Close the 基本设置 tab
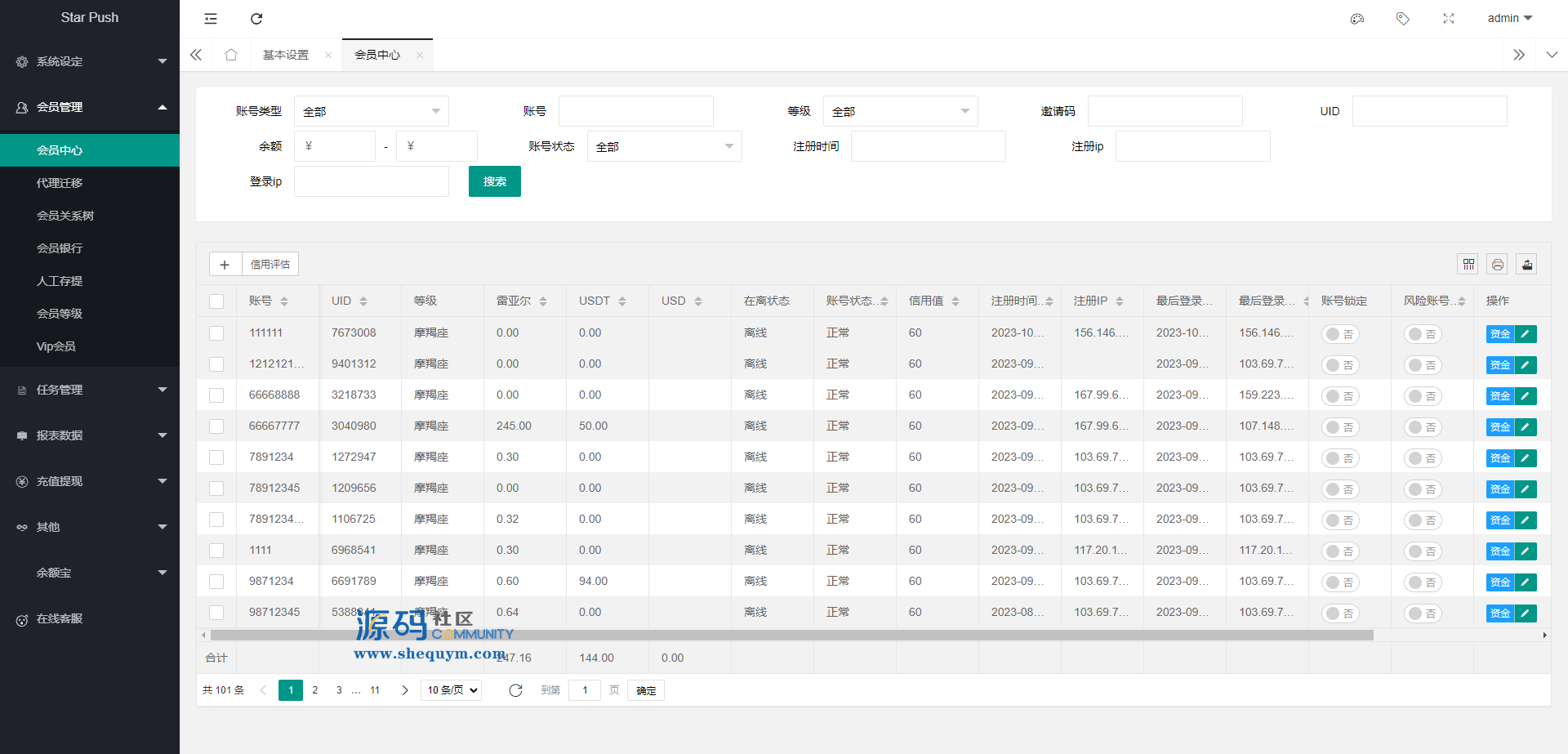 pyautogui.click(x=328, y=56)
